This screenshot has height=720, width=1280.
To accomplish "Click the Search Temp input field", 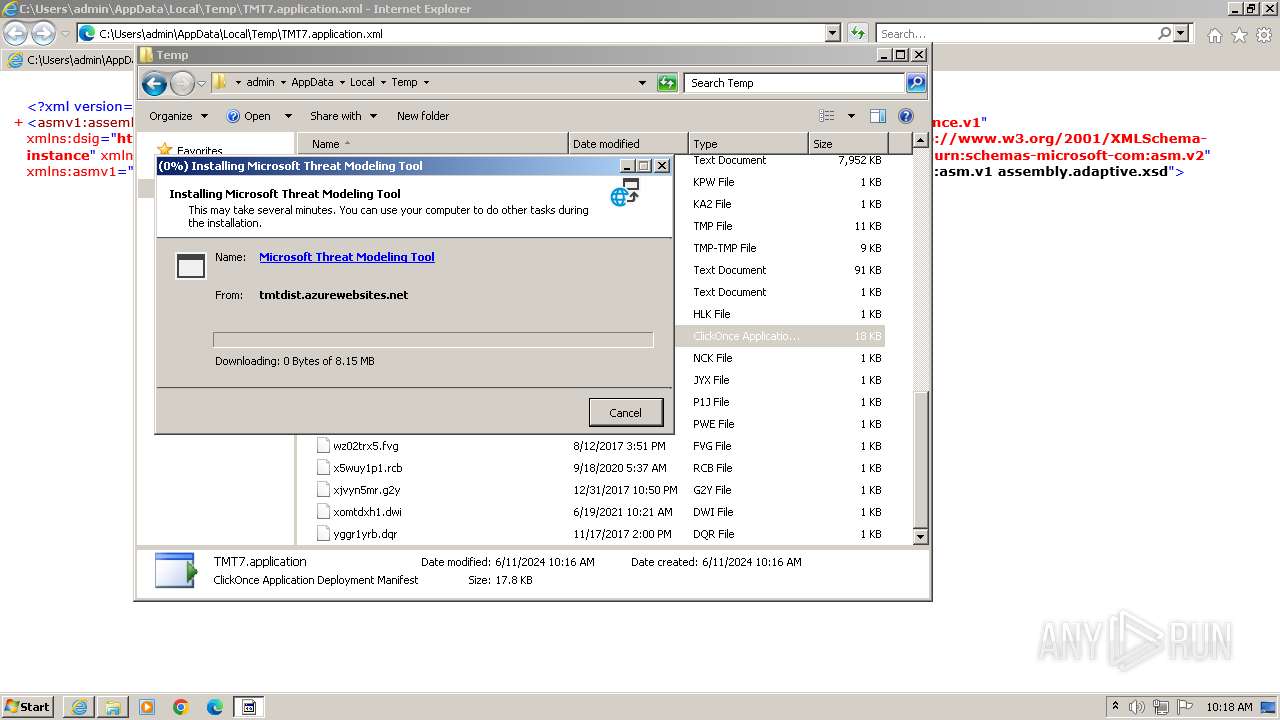I will coord(795,83).
